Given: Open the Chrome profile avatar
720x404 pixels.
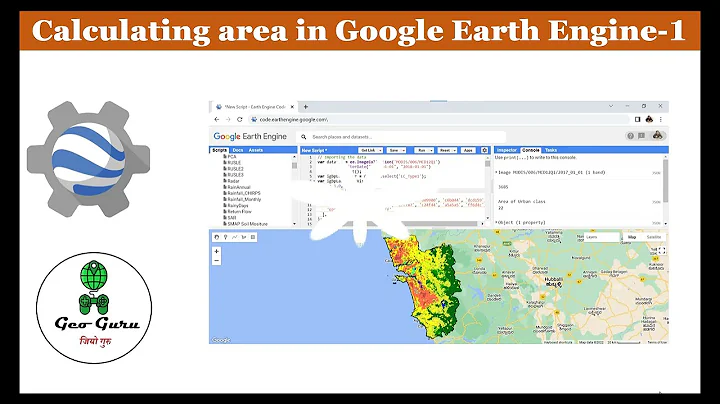Looking at the screenshot, I should (x=649, y=119).
